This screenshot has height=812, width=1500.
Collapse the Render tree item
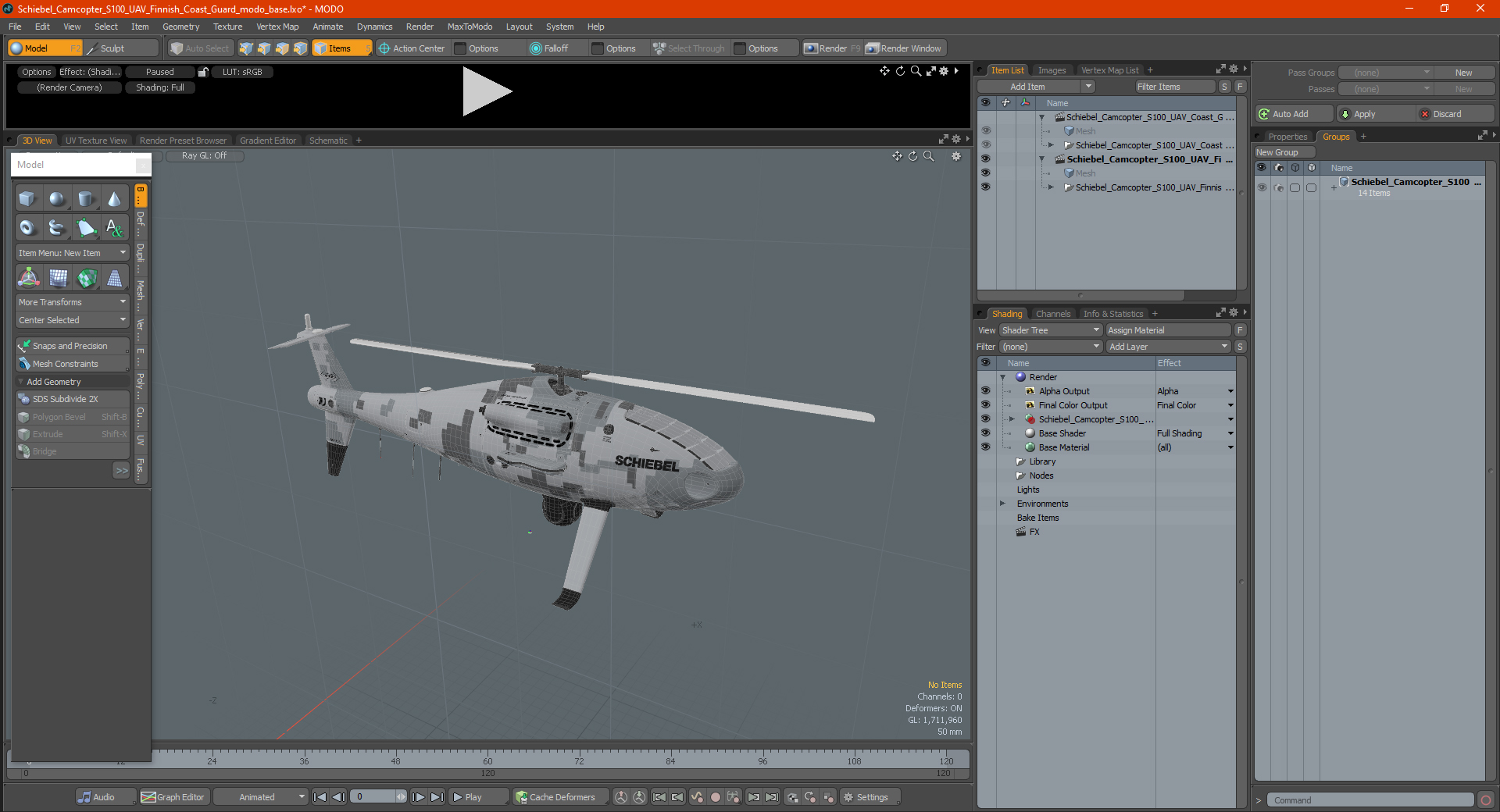(x=1002, y=377)
